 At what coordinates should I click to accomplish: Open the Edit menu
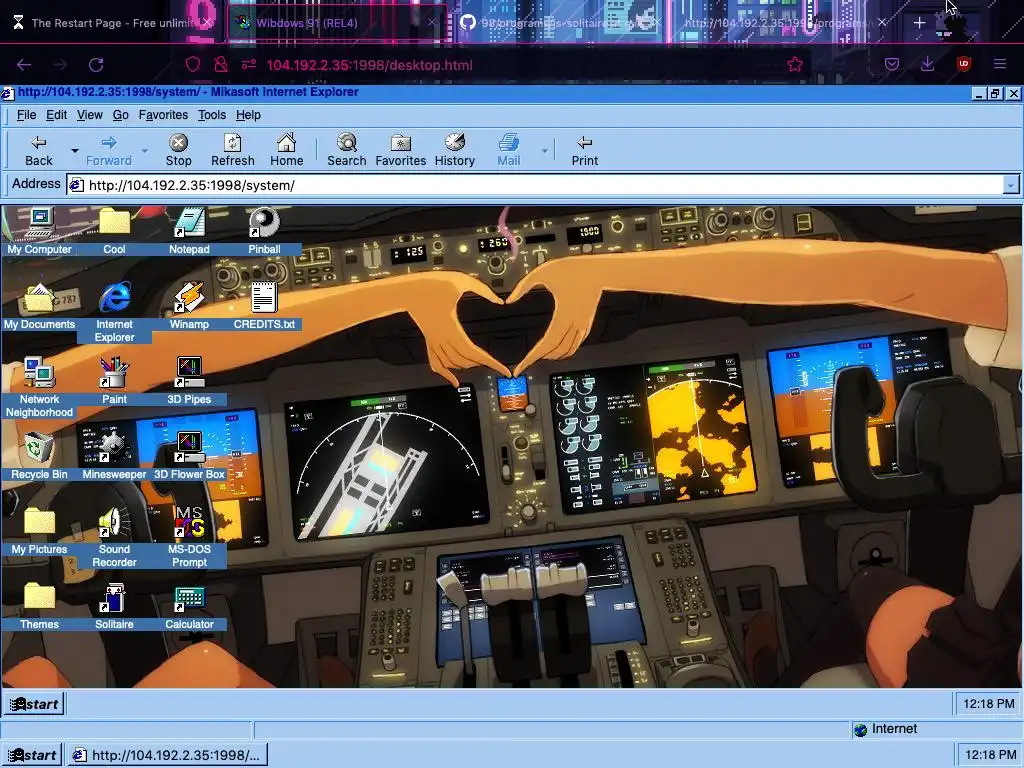click(x=56, y=115)
